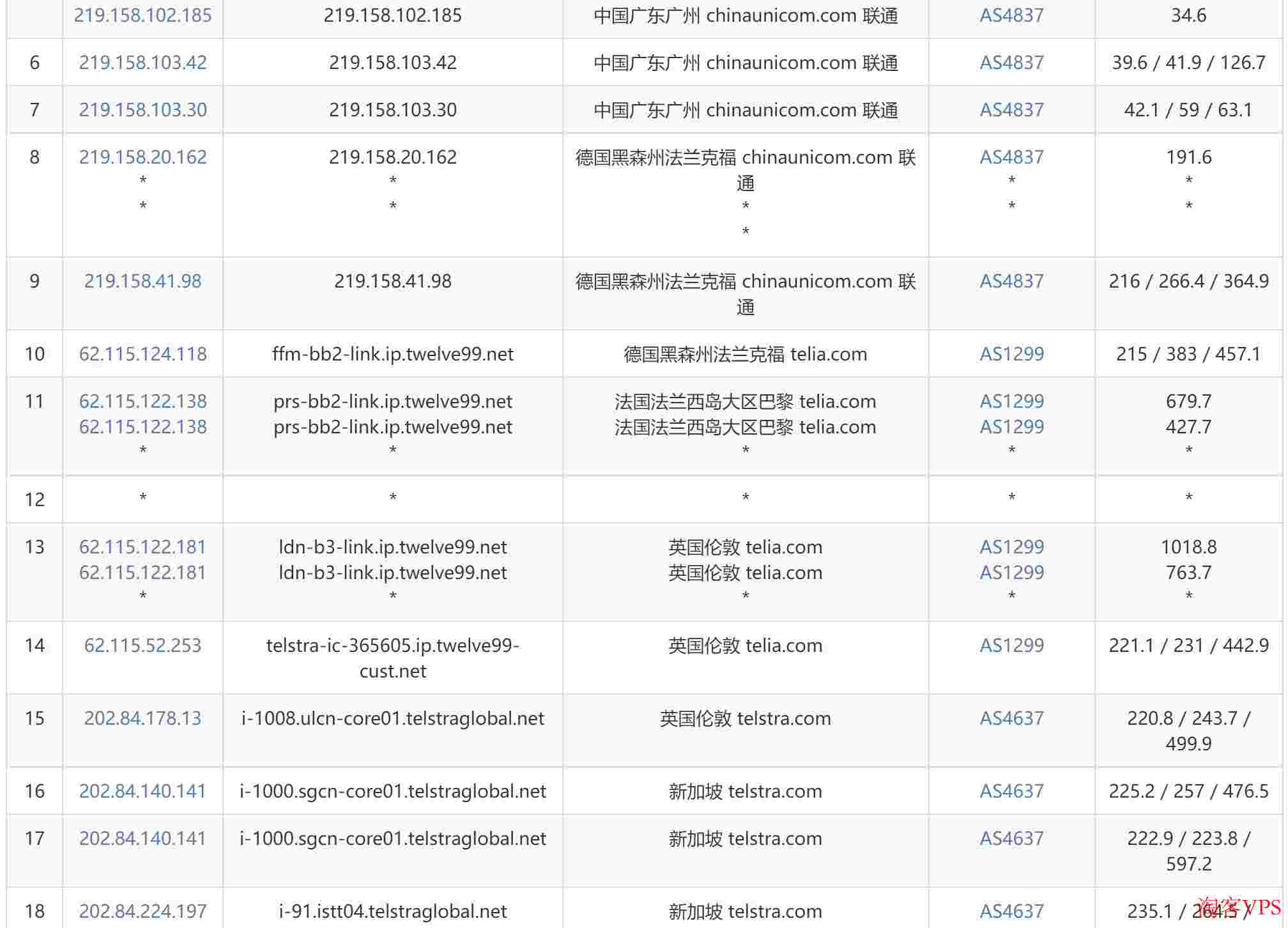Screen dimensions: 1288x928
Task: Open IP link 62.115.52.253
Action: [x=142, y=646]
